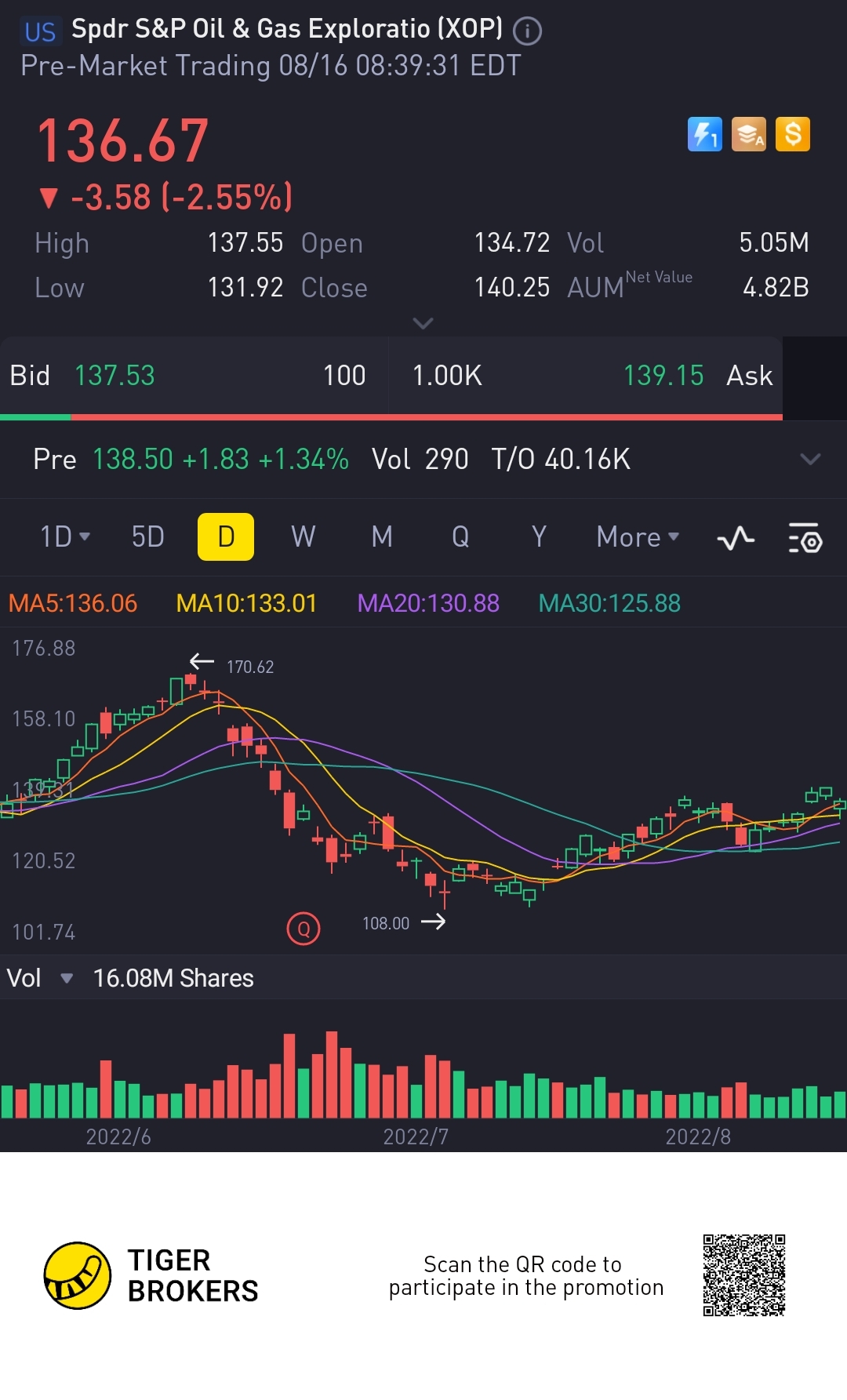The height and width of the screenshot is (1400, 847).
Task: Tap the orange layered stack badge
Action: (749, 134)
